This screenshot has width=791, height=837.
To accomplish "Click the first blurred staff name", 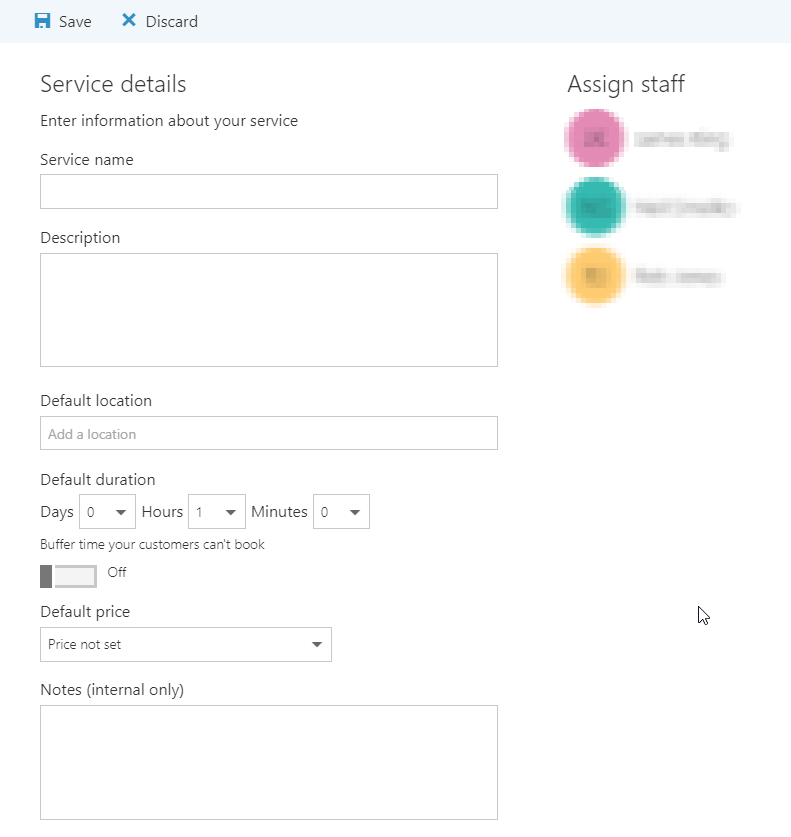I will [682, 139].
